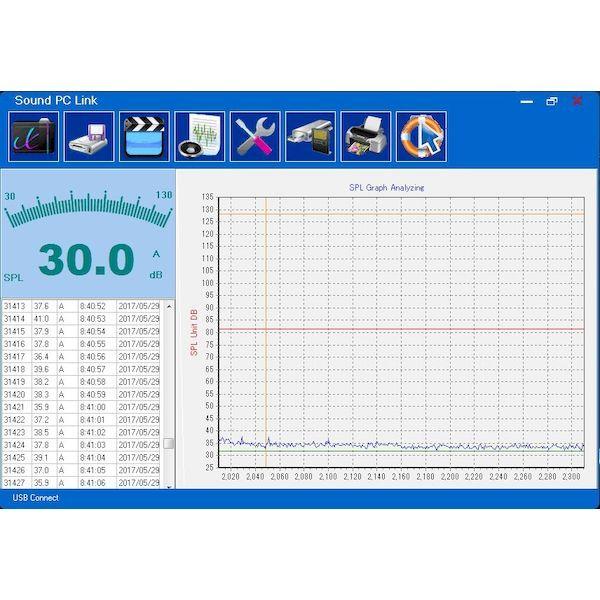Minimize the Sound PC Link window
Screen dimensions: 600x600
coord(527,101)
